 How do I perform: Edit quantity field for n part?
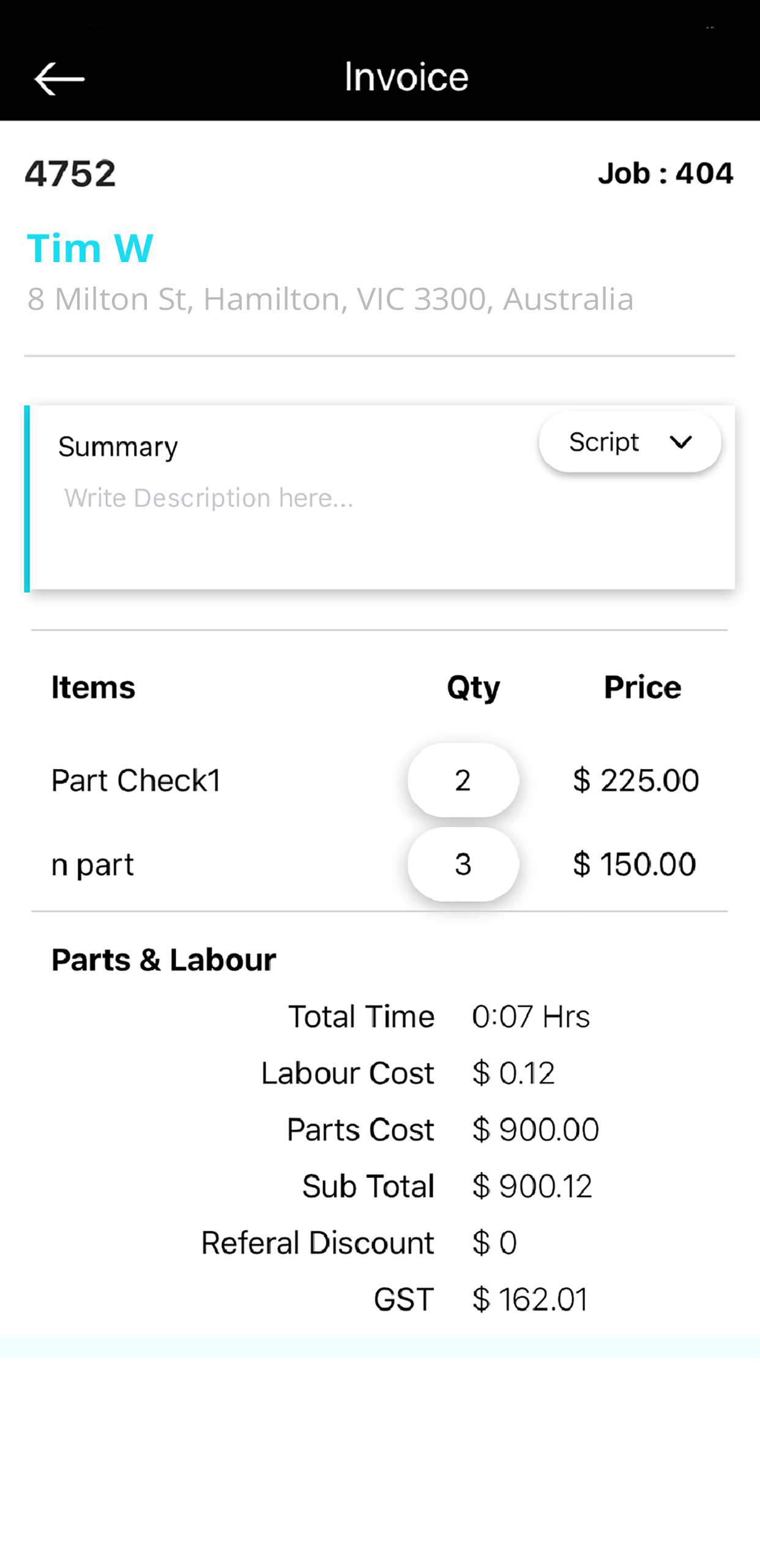(463, 863)
